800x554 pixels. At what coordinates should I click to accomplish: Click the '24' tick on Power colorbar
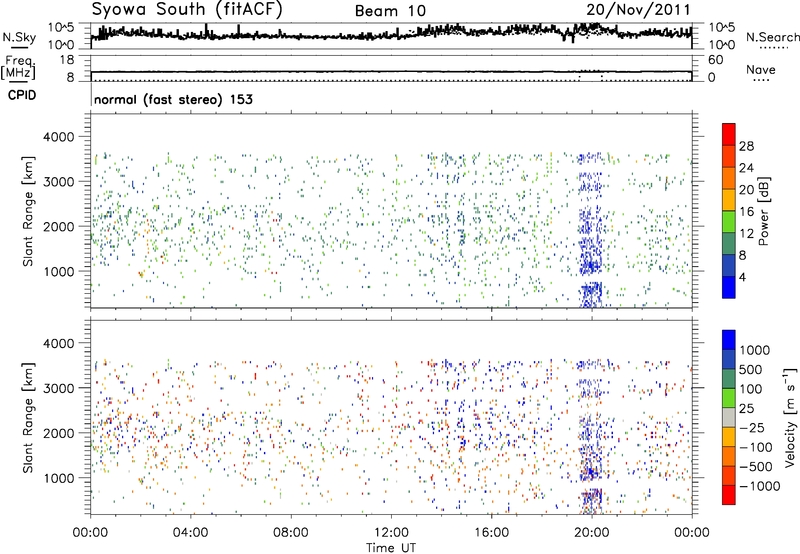pyautogui.click(x=746, y=168)
